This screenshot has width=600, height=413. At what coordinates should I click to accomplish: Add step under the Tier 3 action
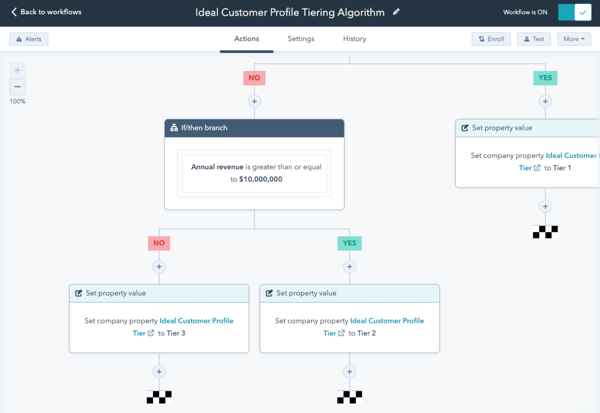tap(159, 372)
